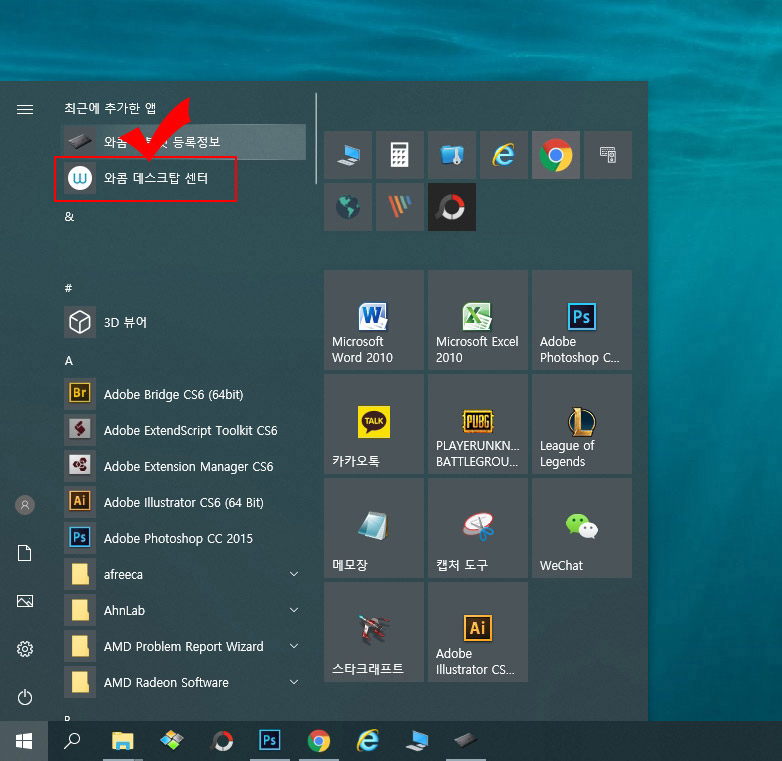
Task: Open the red ring app tile
Action: tap(452, 207)
